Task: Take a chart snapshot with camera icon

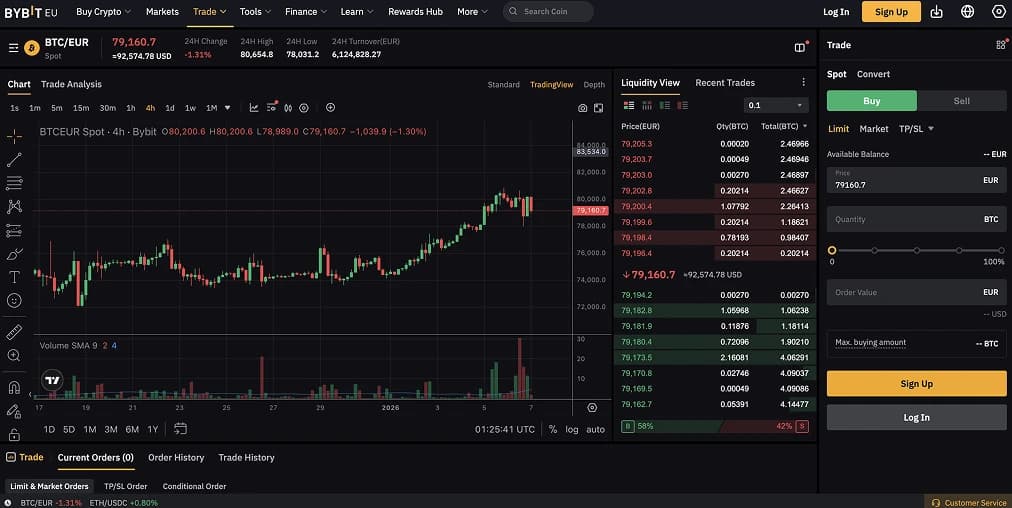Action: (x=582, y=108)
